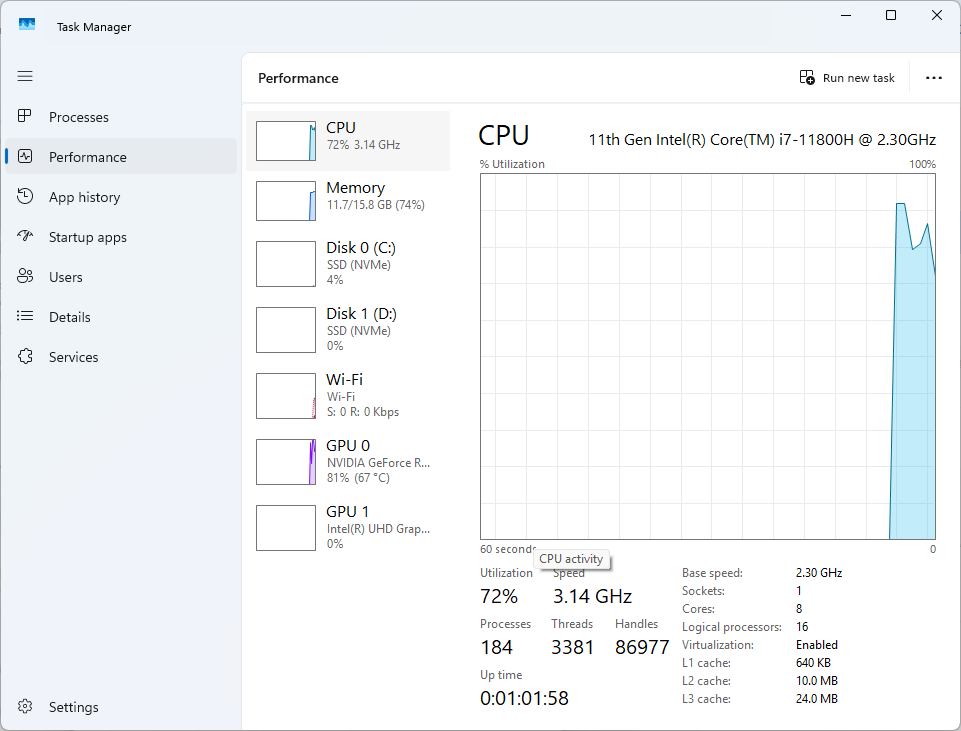Click the Performance page heading

298,78
